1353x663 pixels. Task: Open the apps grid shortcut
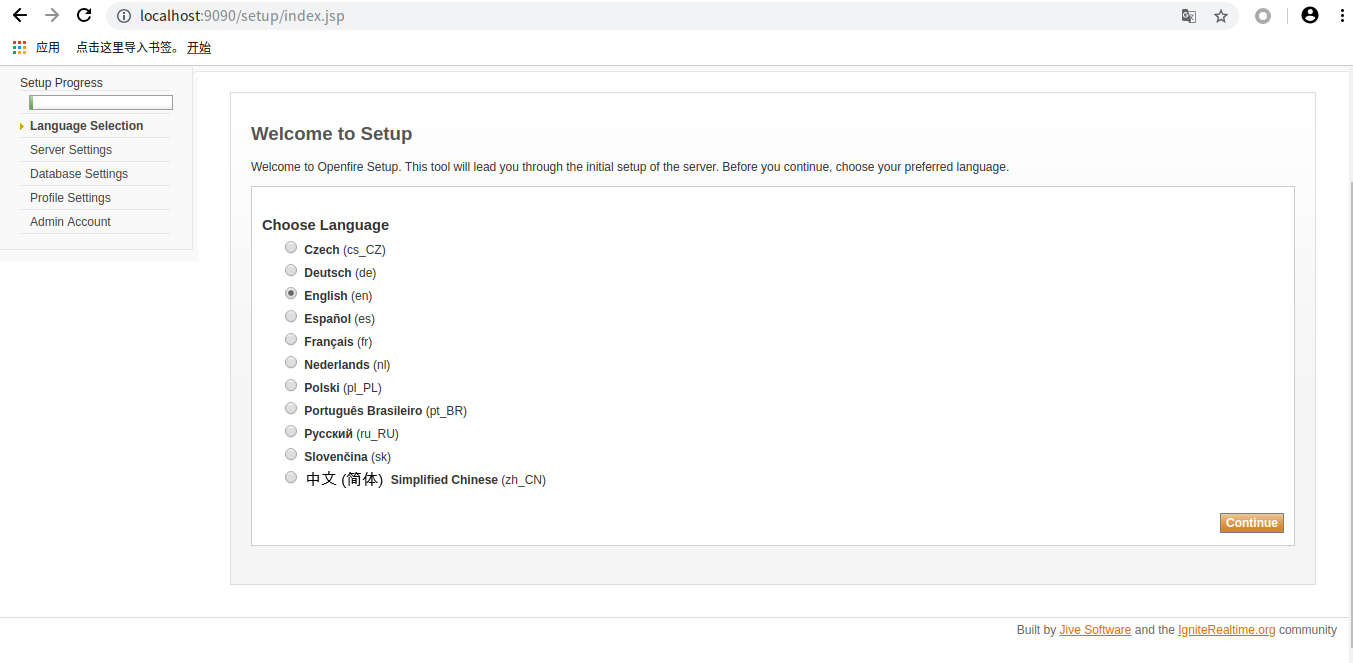[20, 47]
